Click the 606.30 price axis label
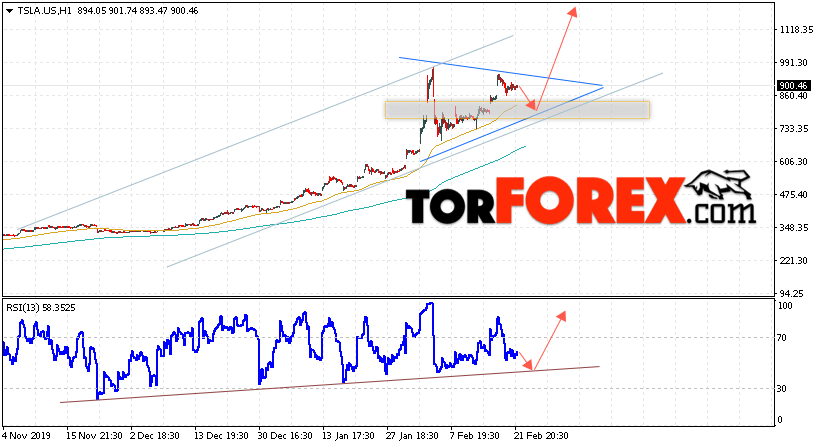The image size is (815, 447). coord(794,162)
